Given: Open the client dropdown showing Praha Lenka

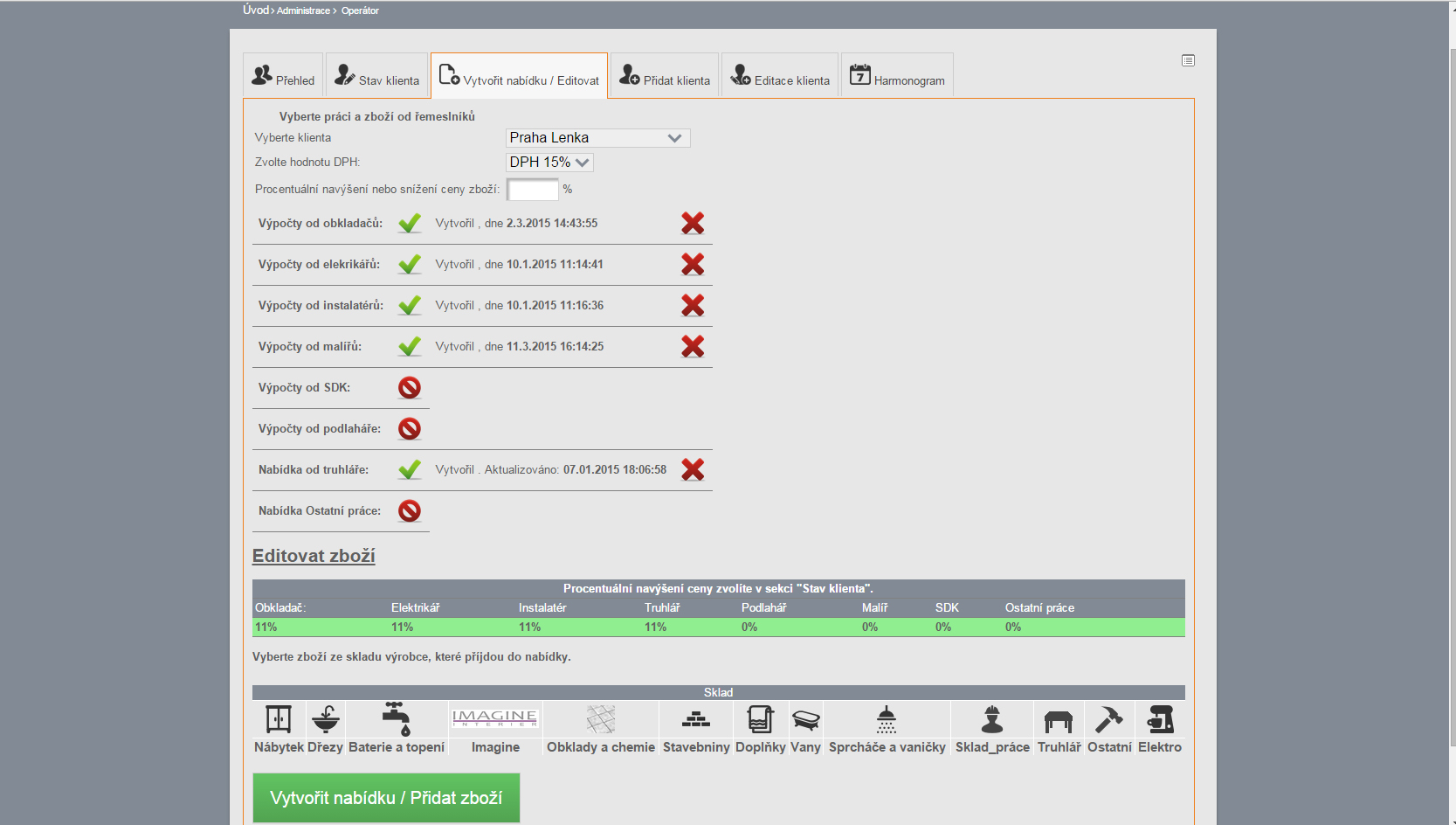Looking at the screenshot, I should coord(597,138).
